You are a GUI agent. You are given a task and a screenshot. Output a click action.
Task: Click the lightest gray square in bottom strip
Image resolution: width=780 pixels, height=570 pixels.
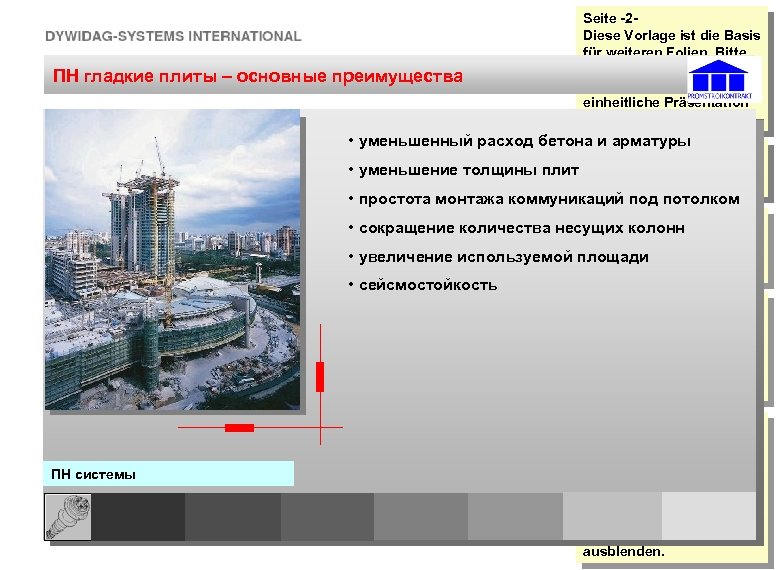(709, 517)
